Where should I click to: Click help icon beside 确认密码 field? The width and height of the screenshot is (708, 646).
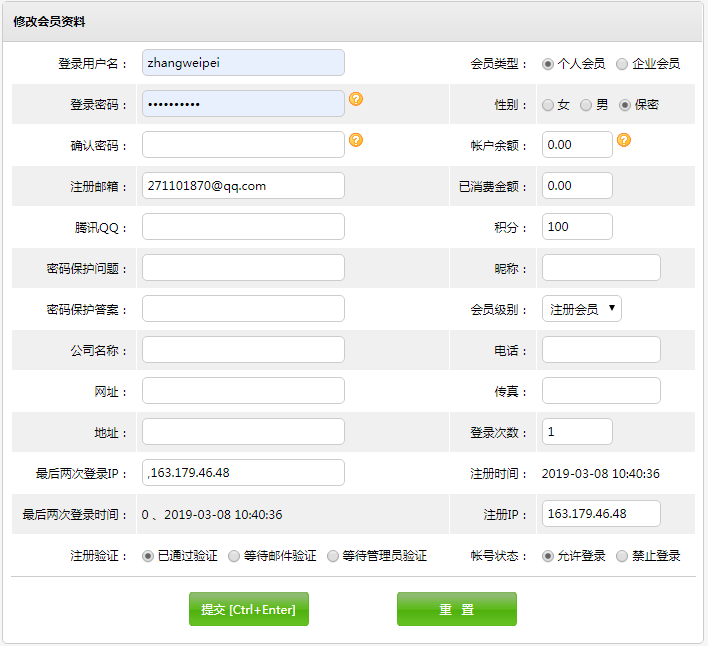[356, 140]
